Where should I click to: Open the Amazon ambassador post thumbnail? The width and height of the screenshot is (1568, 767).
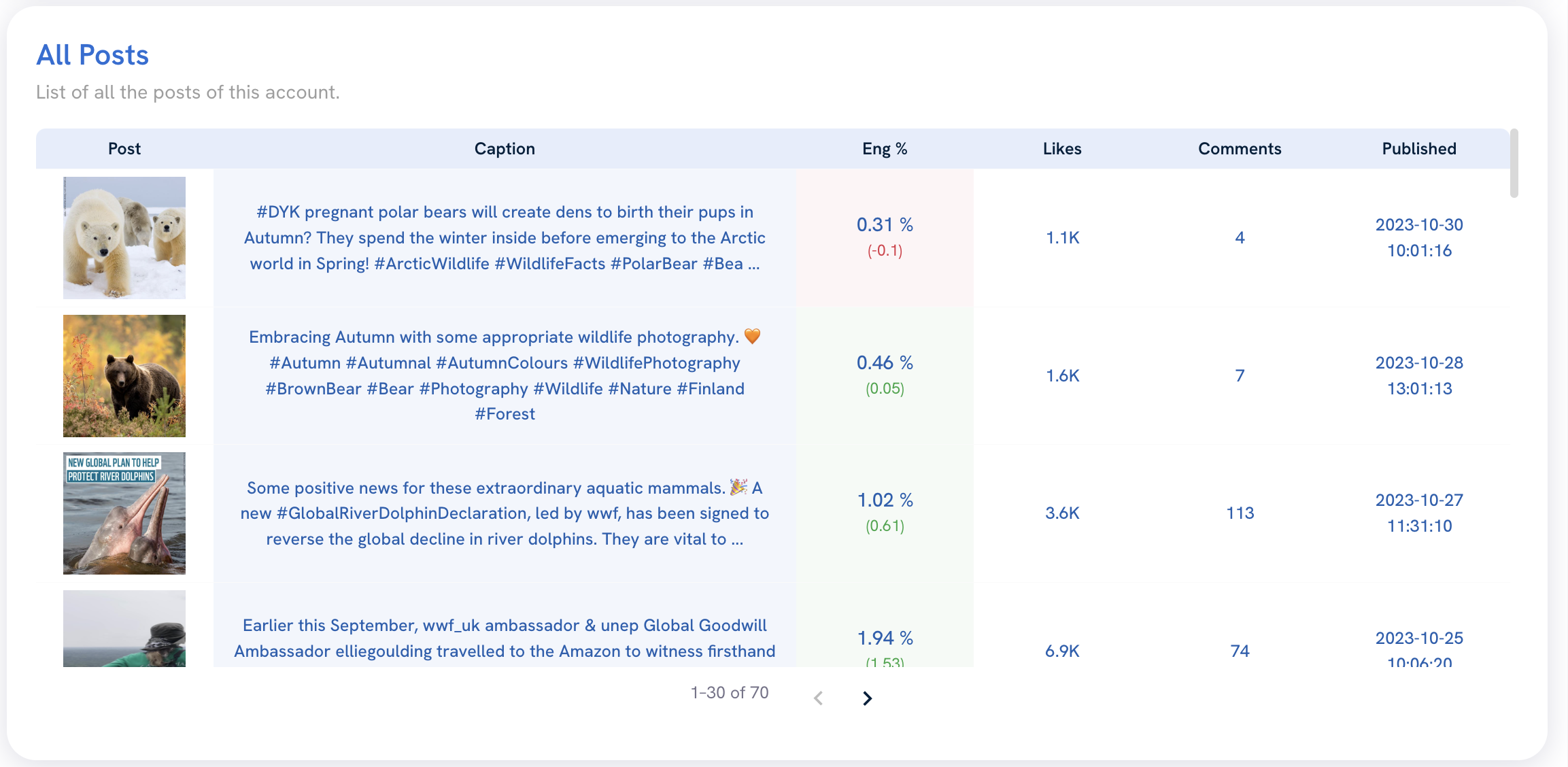point(124,628)
